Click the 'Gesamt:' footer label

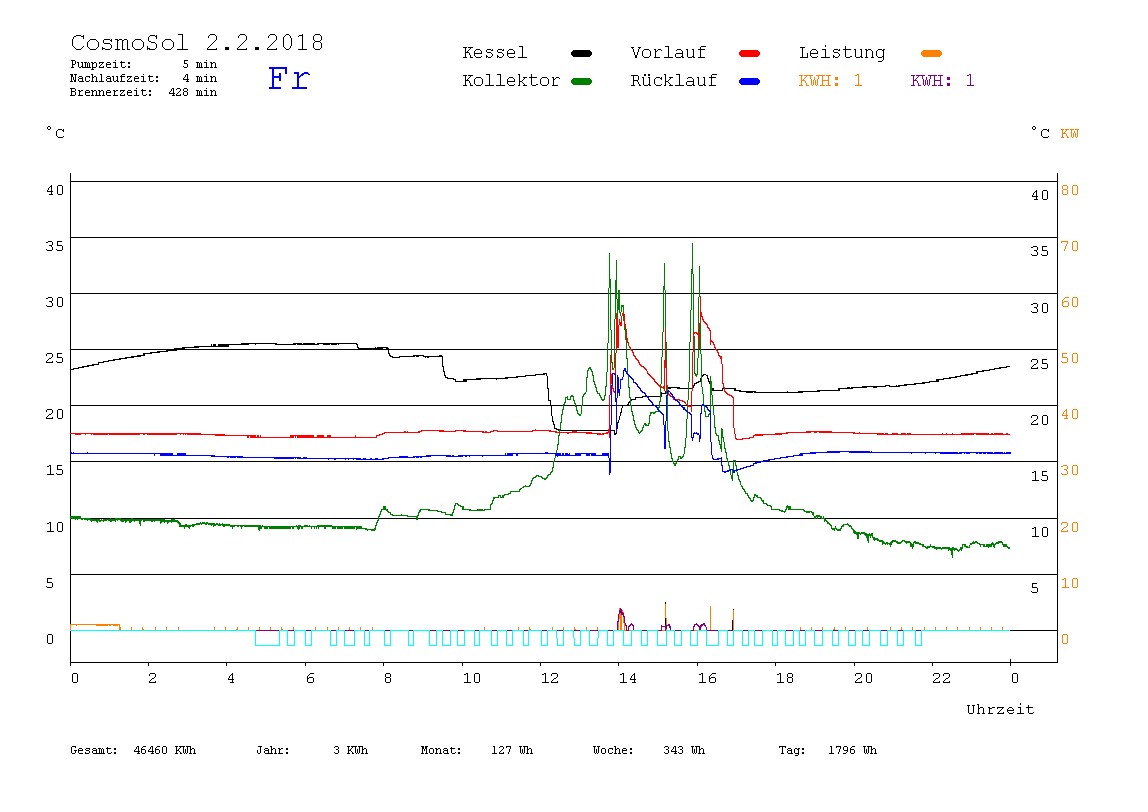94,750
